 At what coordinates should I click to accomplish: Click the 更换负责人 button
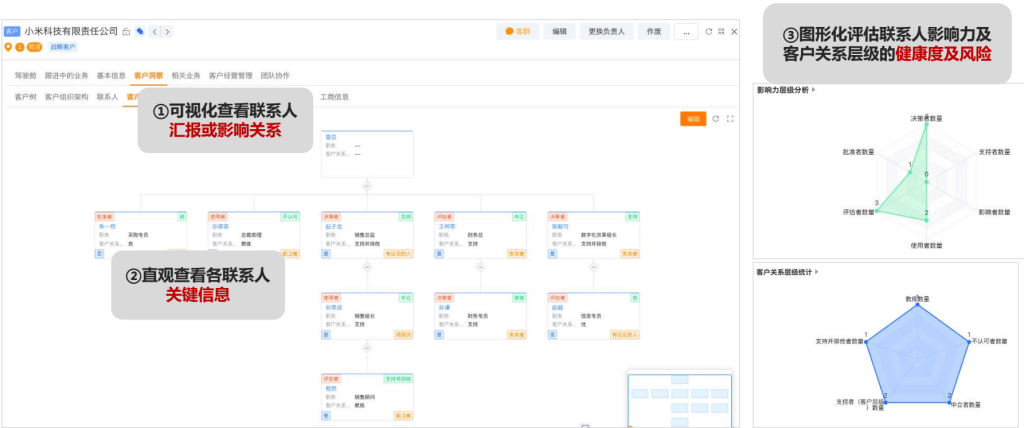pos(606,32)
